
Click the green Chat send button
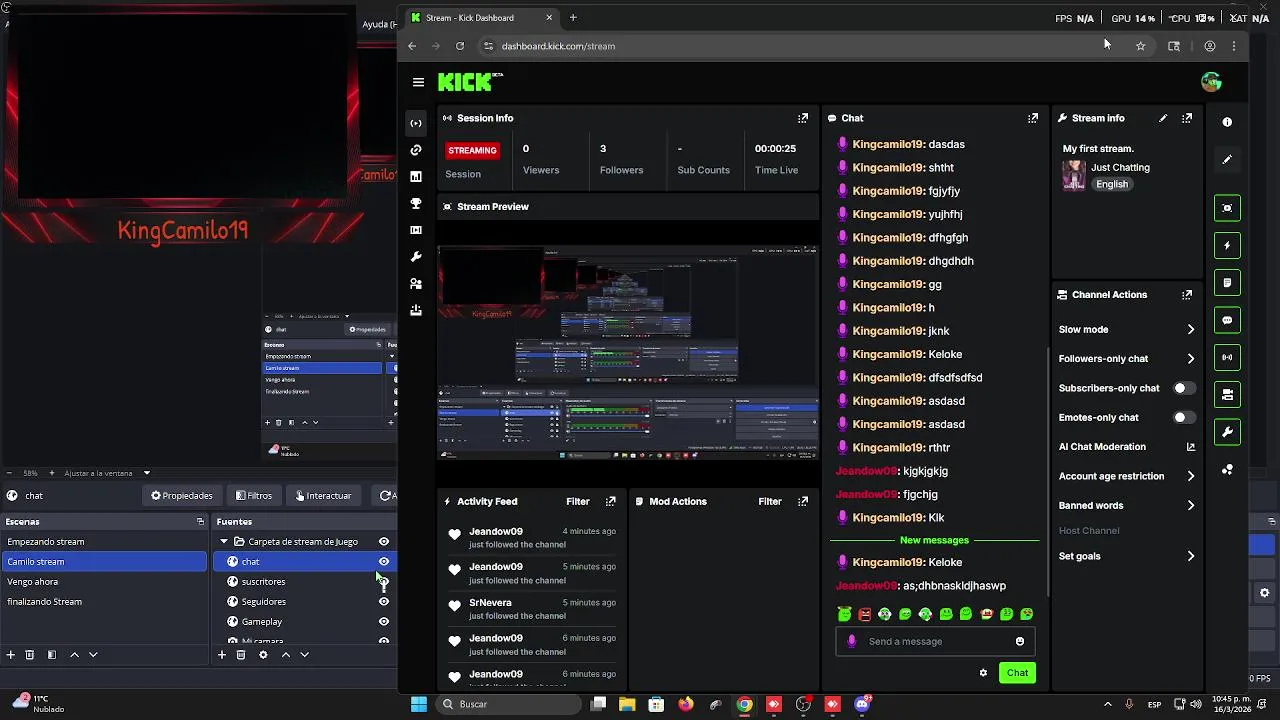(1017, 673)
